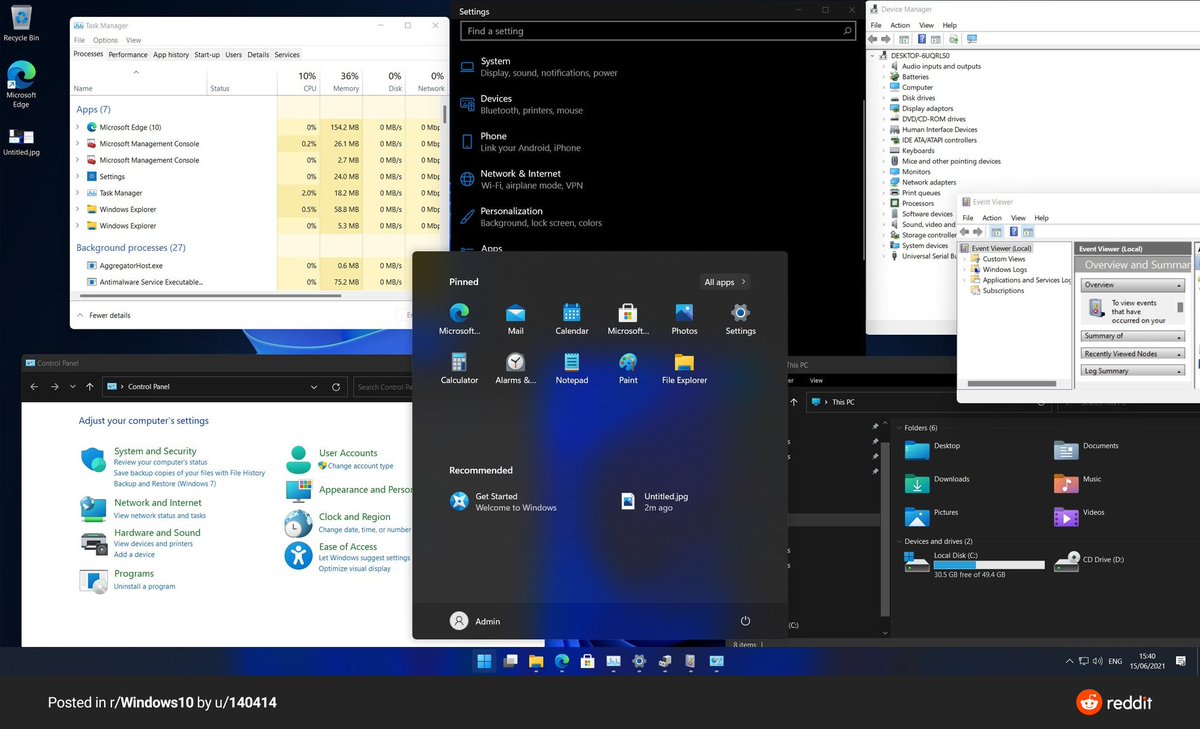Launch Calculator from Start menu

point(460,368)
